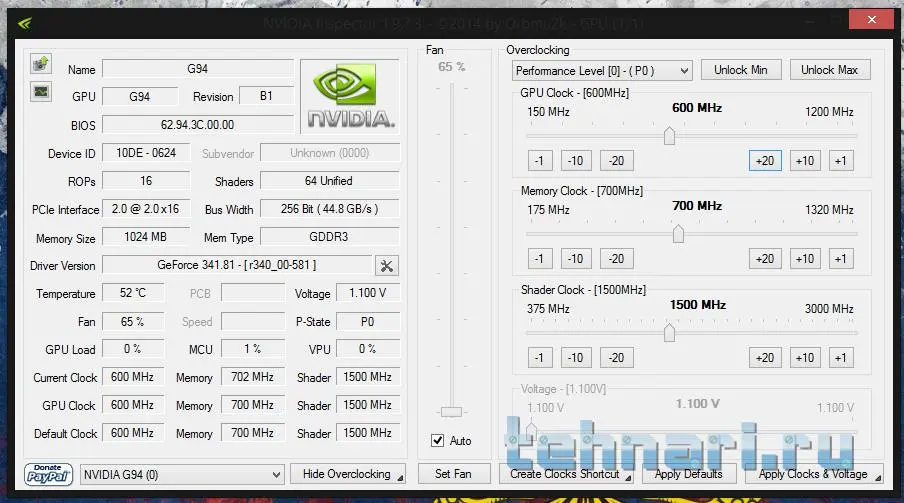Decrease Memory Clock by 10 MHz

point(576,259)
